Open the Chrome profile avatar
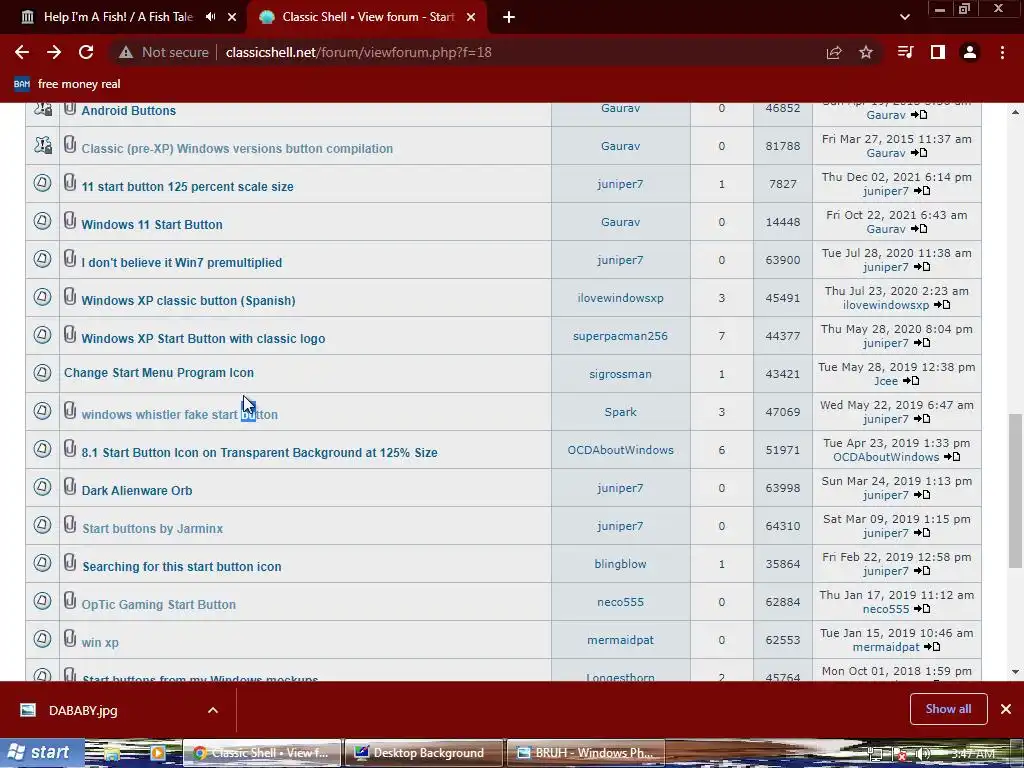This screenshot has width=1024, height=768. pos(970,52)
